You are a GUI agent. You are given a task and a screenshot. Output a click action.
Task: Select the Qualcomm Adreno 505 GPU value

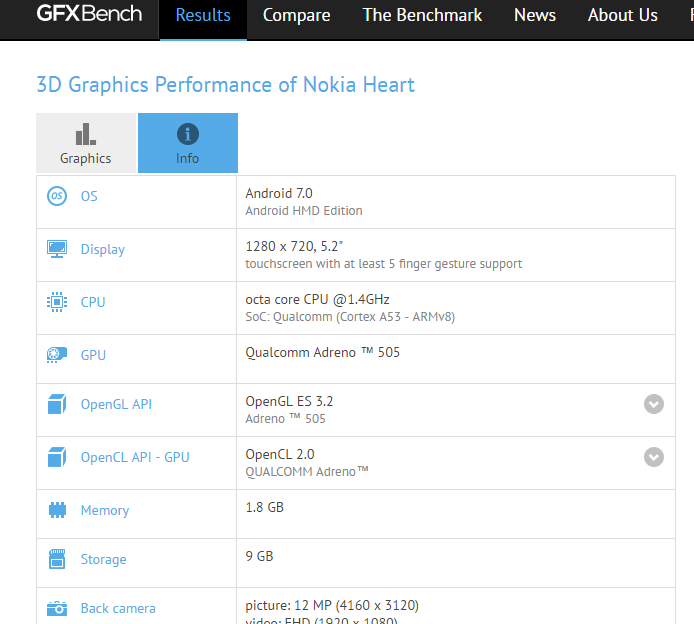click(323, 353)
